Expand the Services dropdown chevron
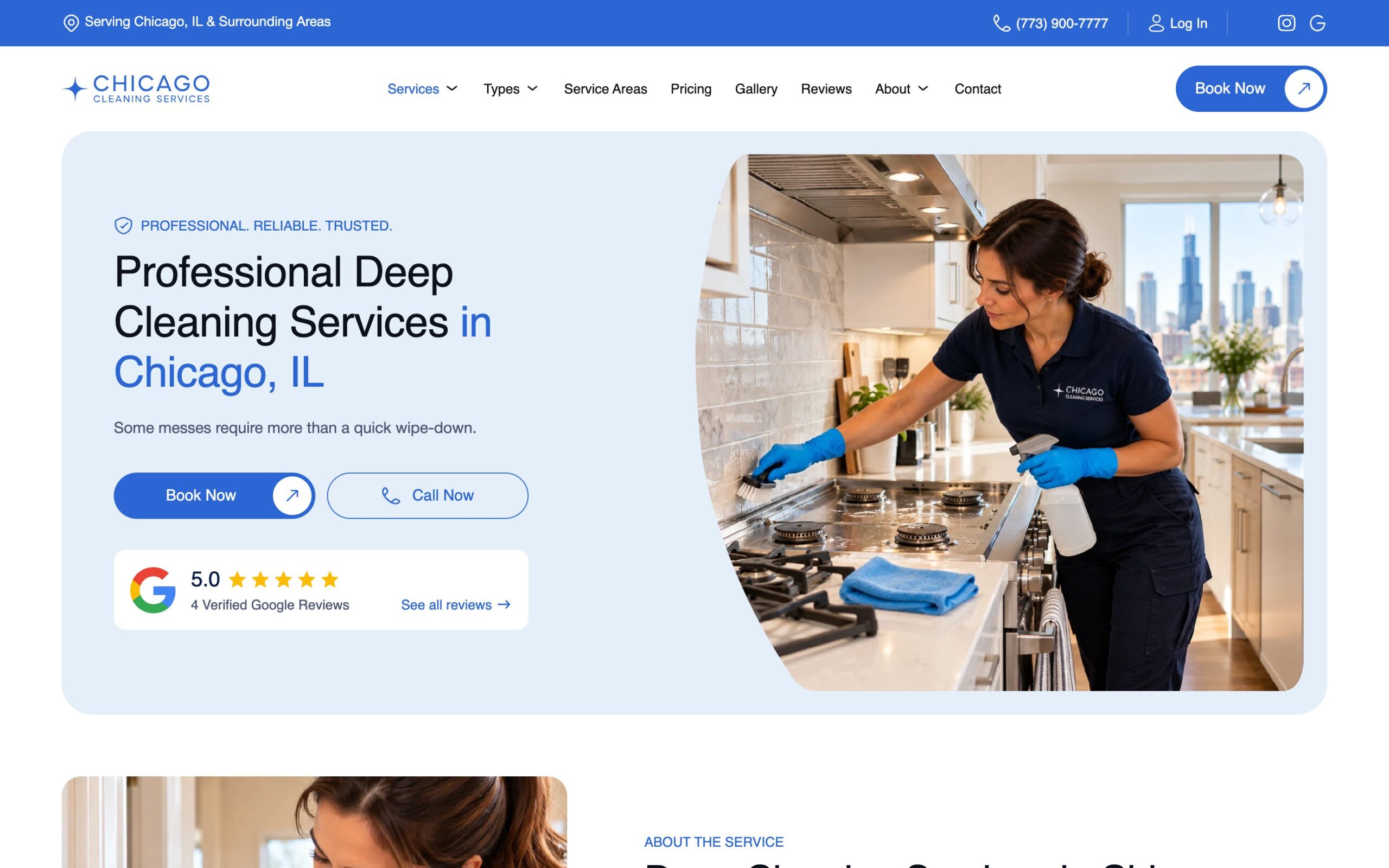The width and height of the screenshot is (1389, 868). coord(453,88)
